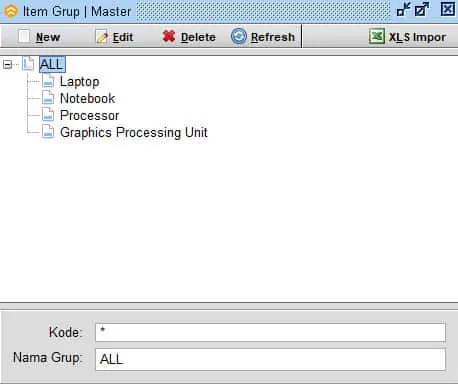The height and width of the screenshot is (384, 458).
Task: Shrink the panel using collapse arrows icon
Action: coord(403,9)
